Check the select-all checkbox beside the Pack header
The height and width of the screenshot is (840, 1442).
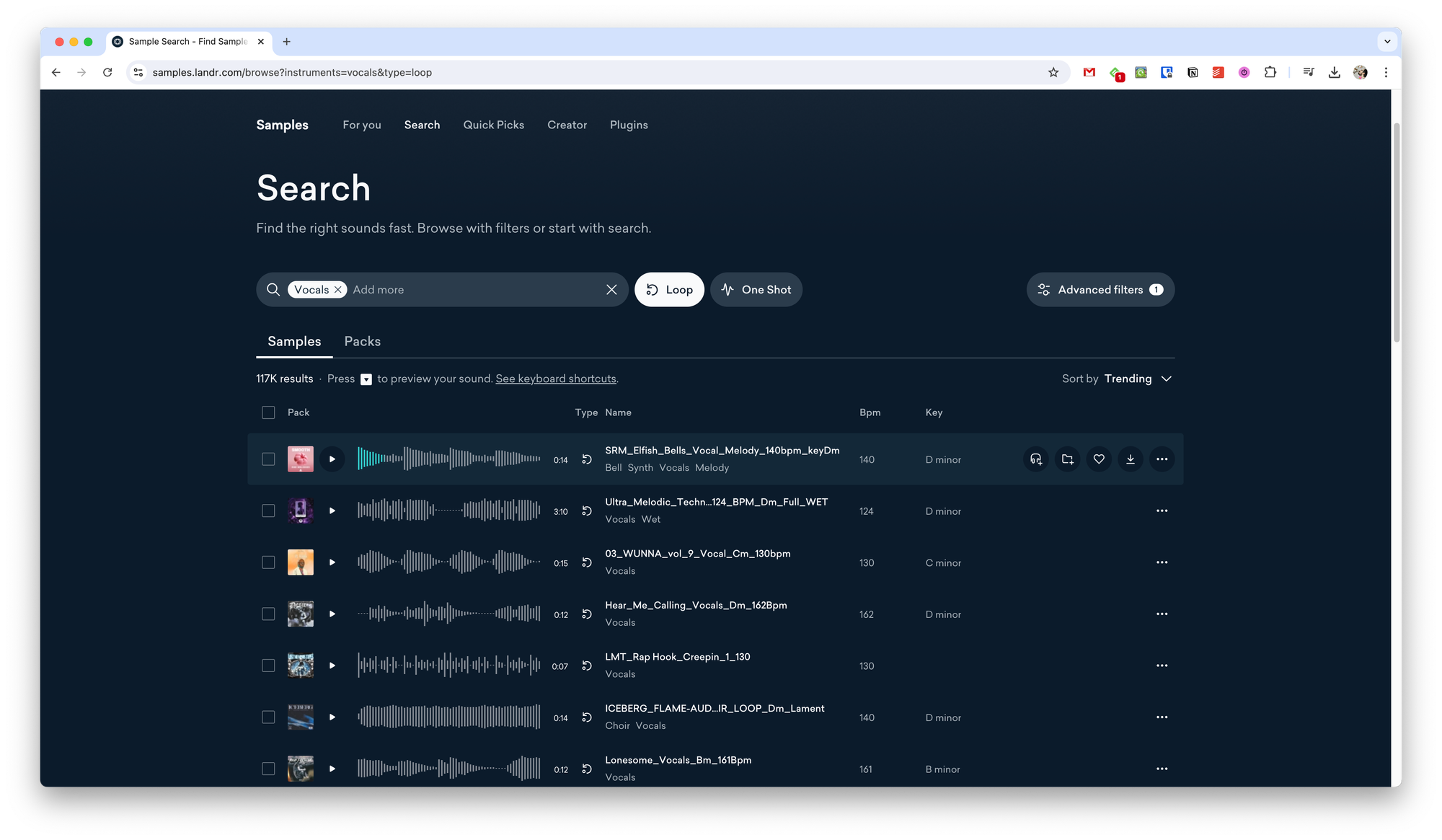(268, 412)
